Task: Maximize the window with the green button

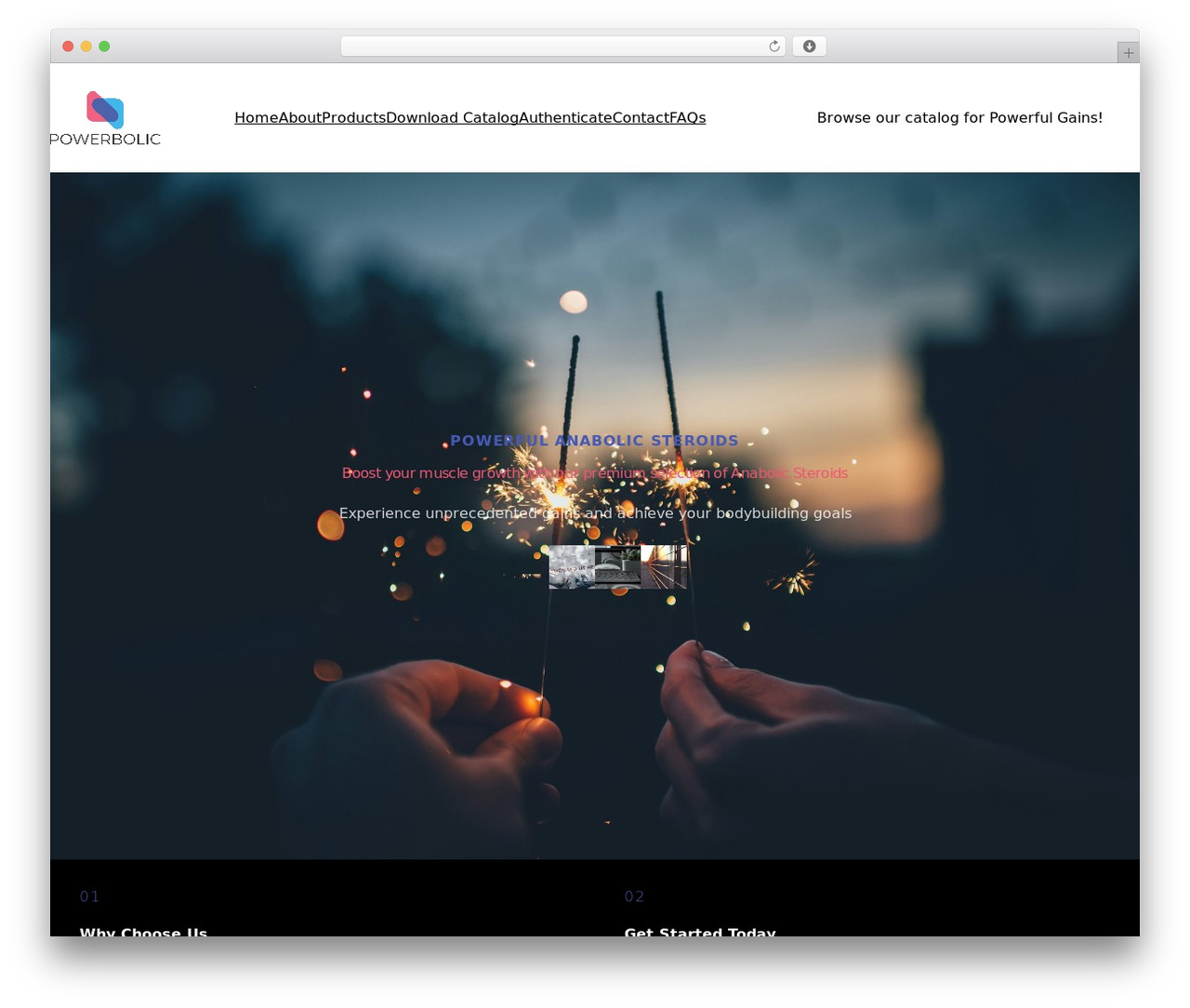Action: point(104,46)
